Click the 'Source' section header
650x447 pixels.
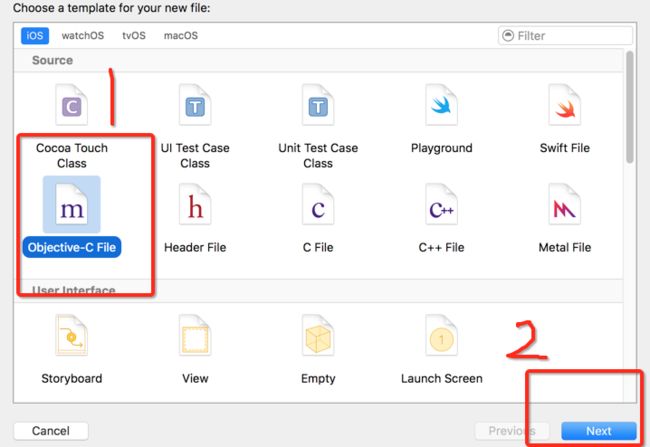[x=52, y=60]
